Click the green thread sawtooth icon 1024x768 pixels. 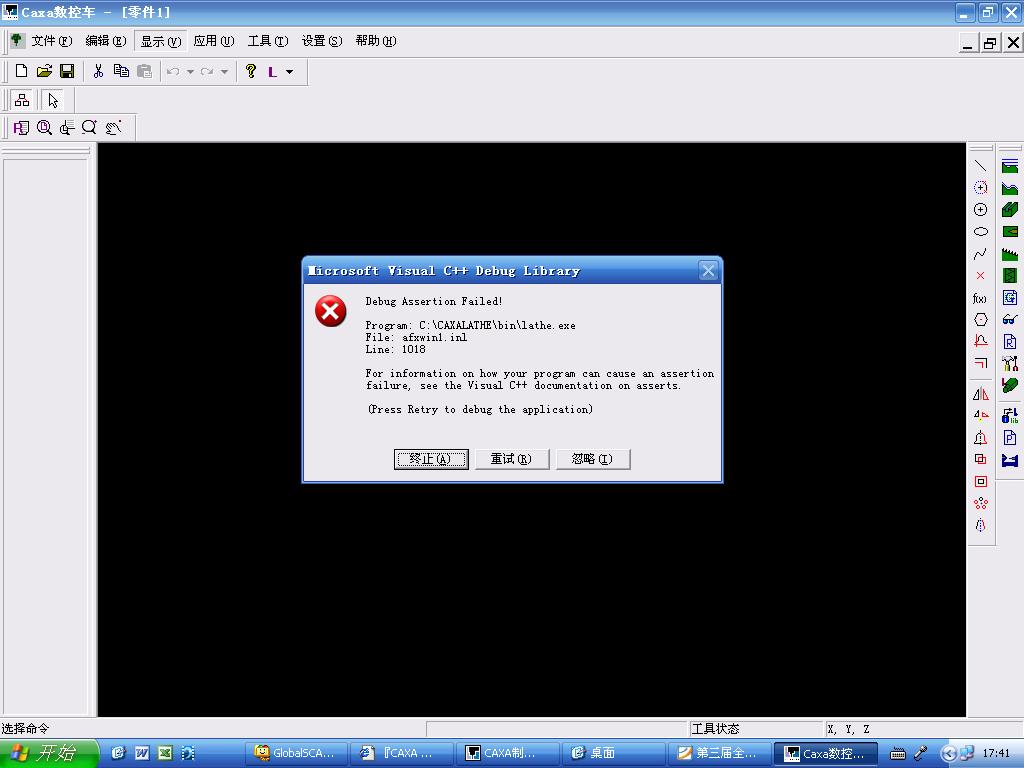tap(1010, 253)
